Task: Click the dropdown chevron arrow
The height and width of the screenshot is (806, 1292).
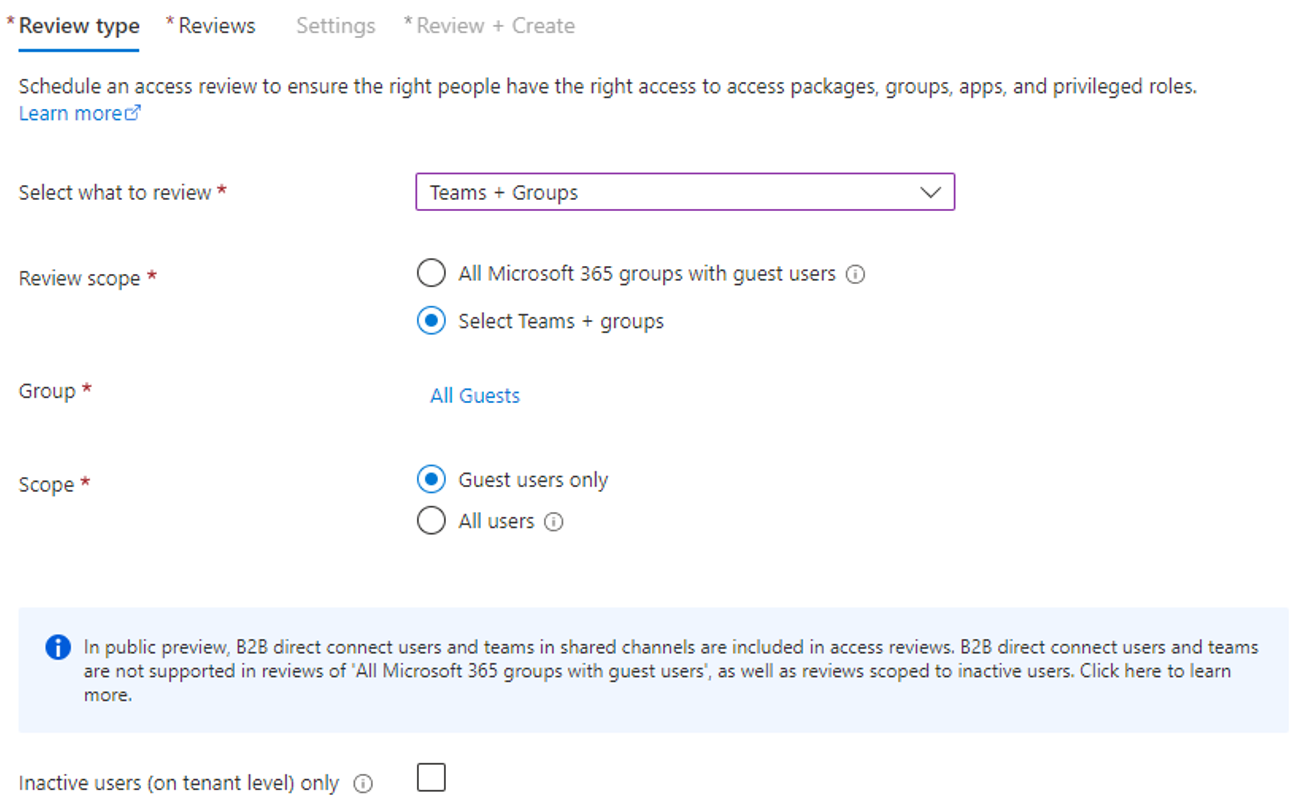Action: pos(930,192)
